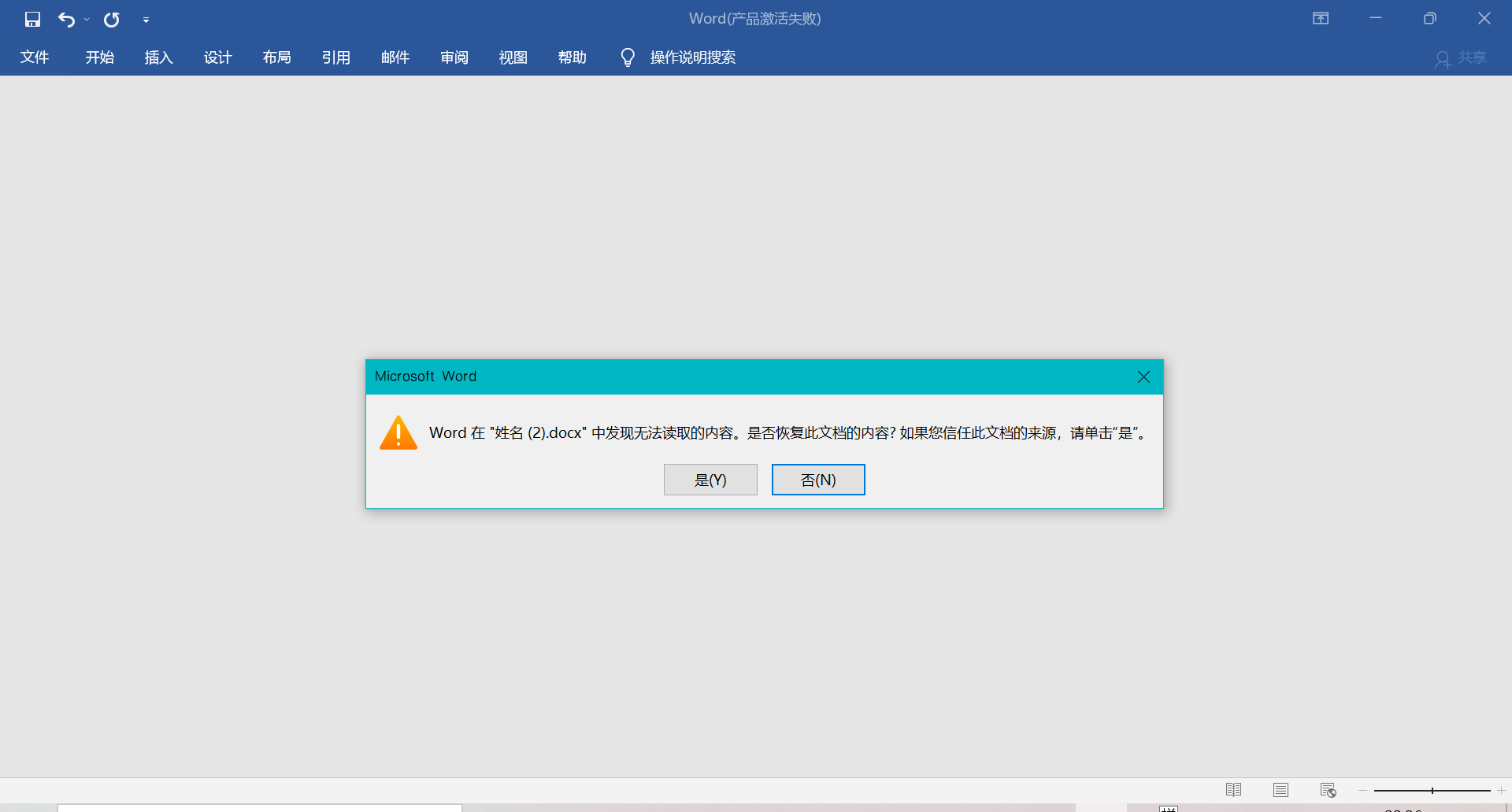Open the 审阅 ribbon tab

pos(454,57)
